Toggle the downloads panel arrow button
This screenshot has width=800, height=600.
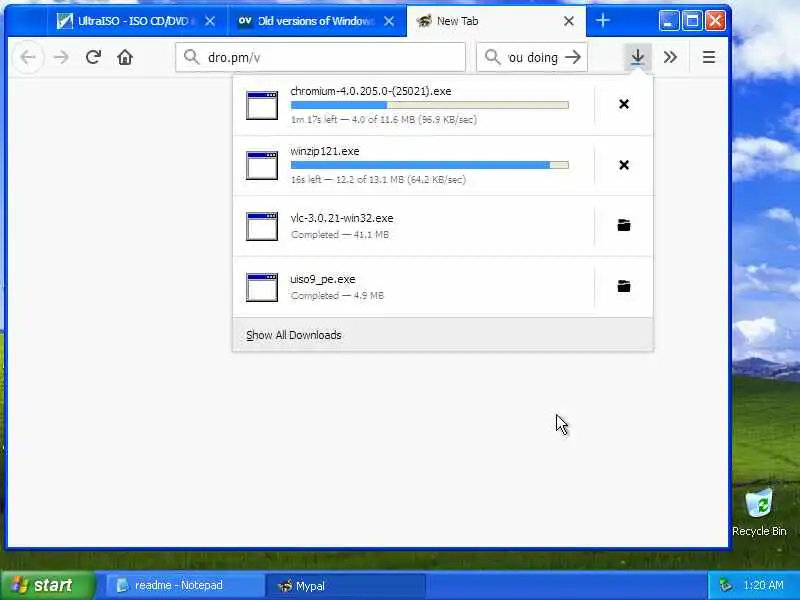(x=637, y=57)
